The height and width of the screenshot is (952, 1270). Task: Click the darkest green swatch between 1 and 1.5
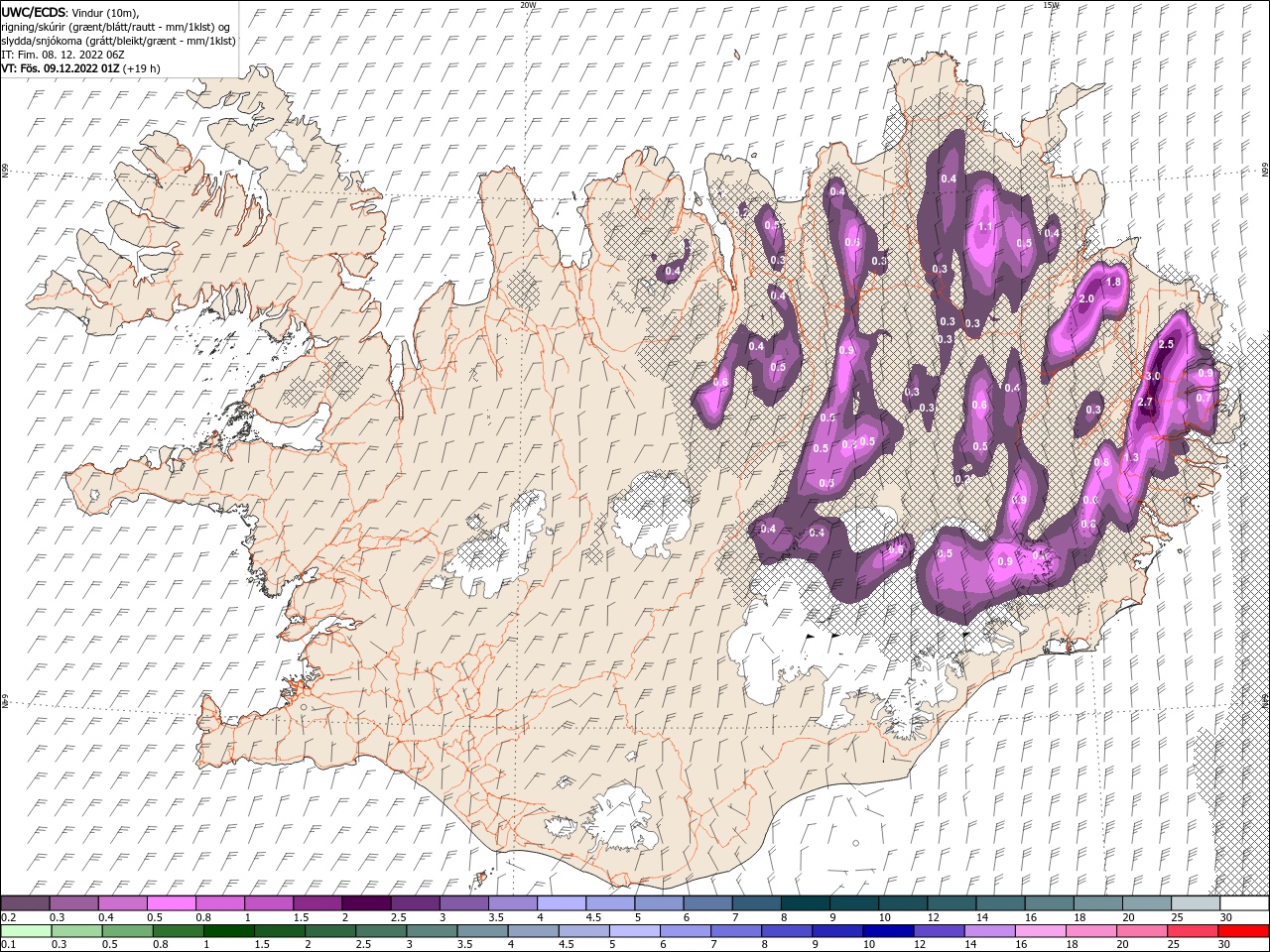coord(229,931)
